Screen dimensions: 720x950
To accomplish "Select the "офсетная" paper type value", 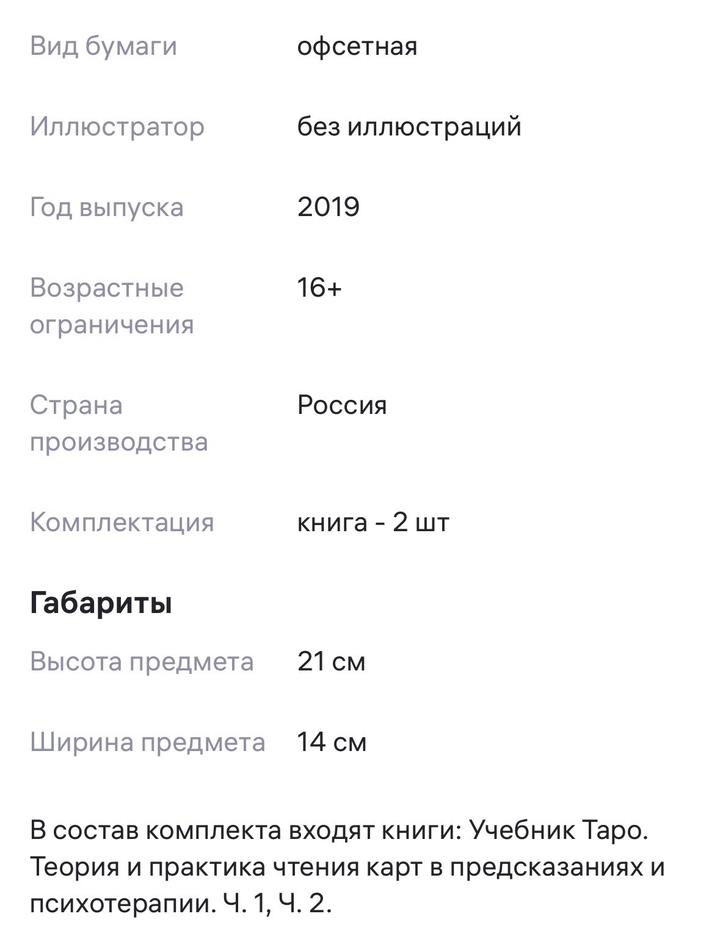I will click(x=357, y=46).
